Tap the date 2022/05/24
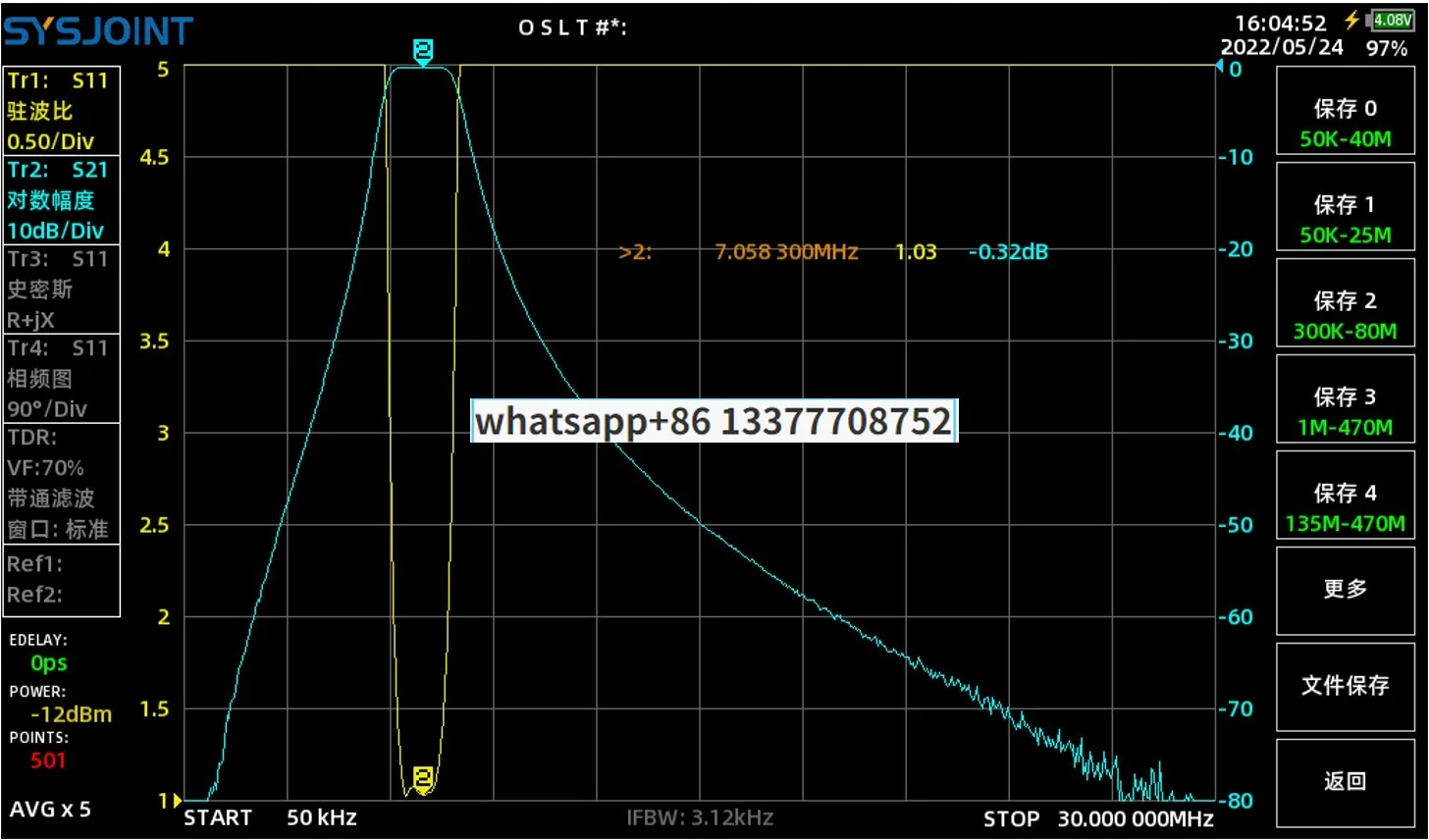 pyautogui.click(x=1281, y=47)
